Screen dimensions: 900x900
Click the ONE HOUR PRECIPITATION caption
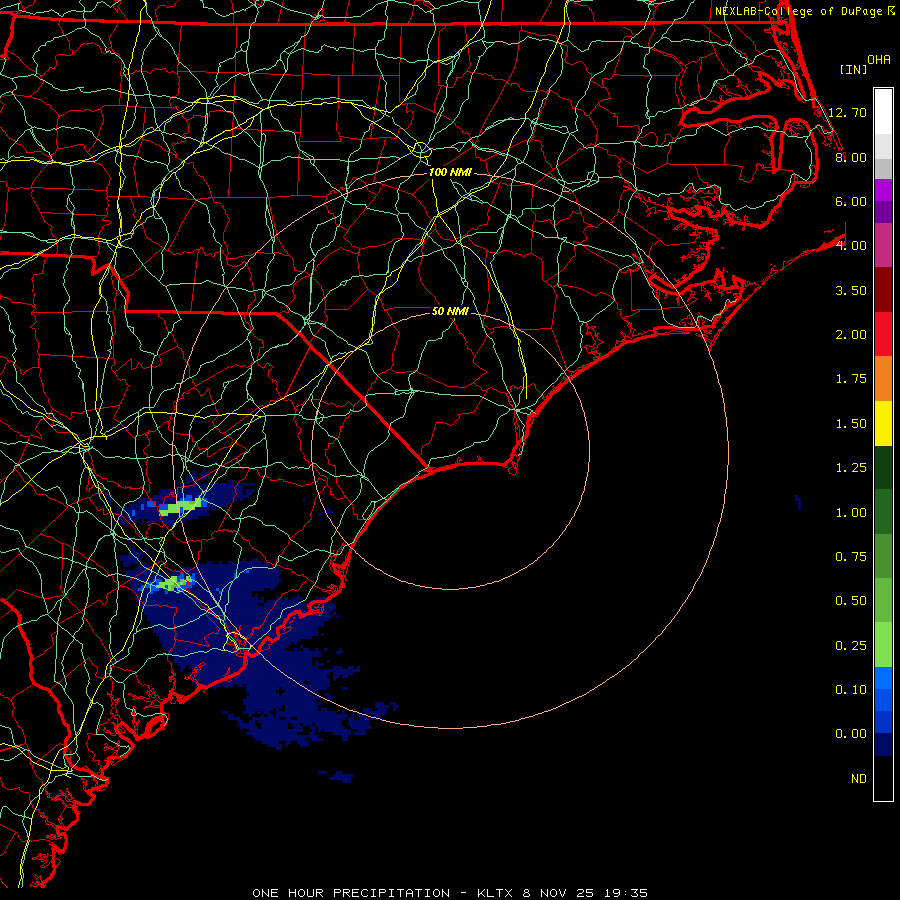[351, 893]
